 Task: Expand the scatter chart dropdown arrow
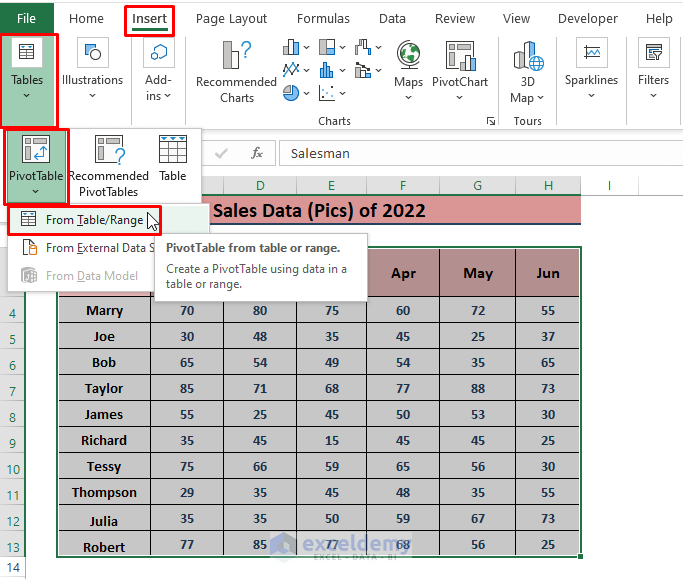tap(342, 93)
